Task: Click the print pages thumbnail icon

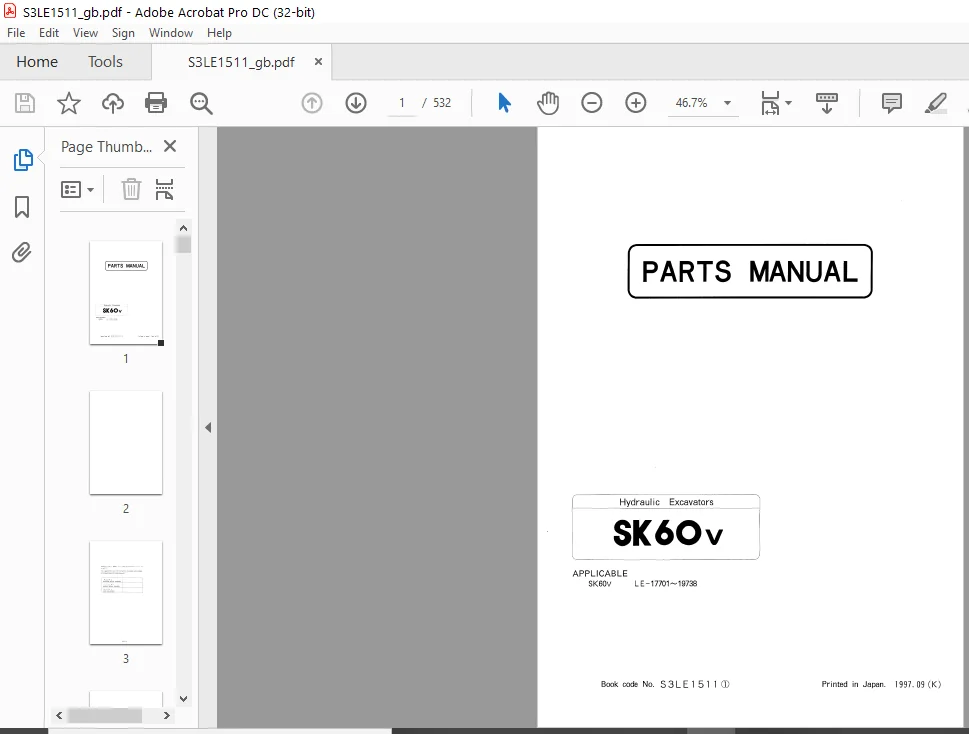Action: [x=164, y=189]
